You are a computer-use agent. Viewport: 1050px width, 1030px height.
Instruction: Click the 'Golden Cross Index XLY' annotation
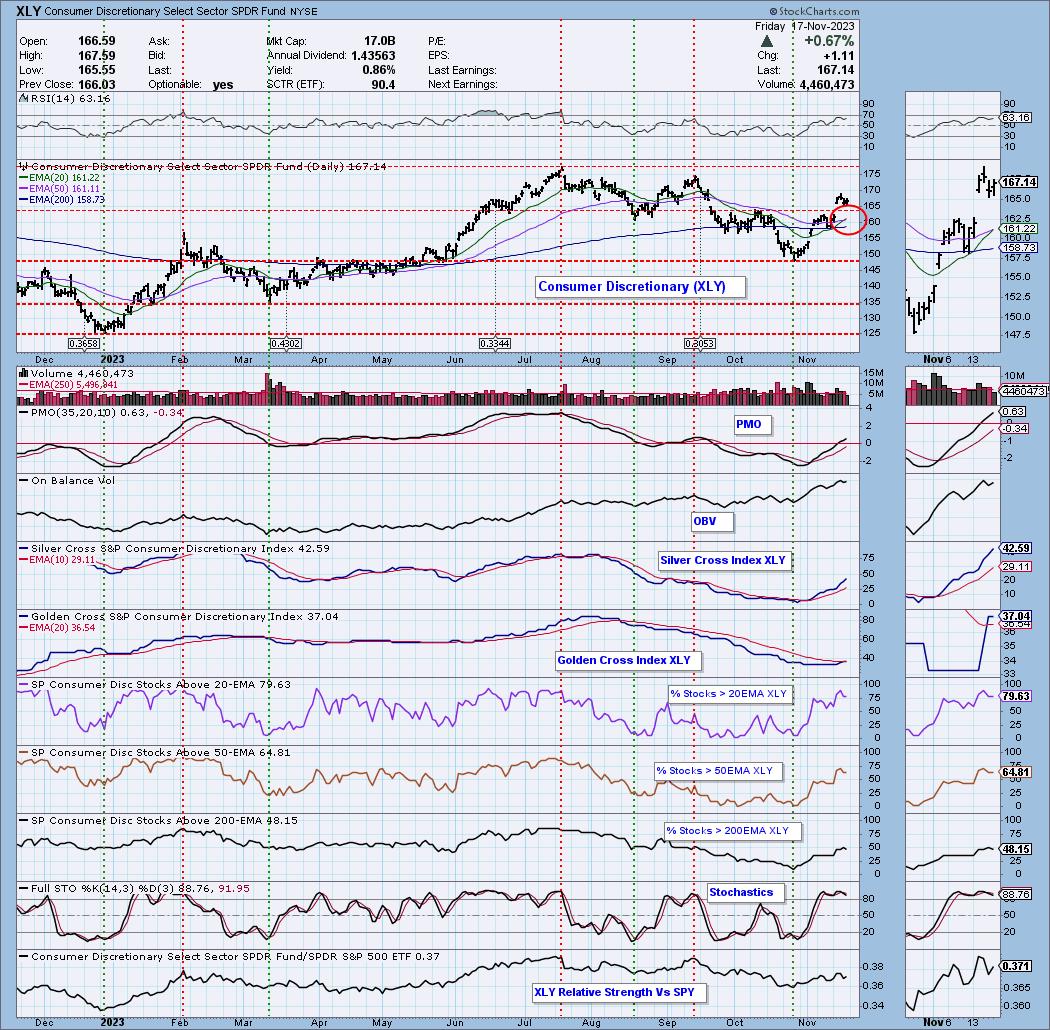(x=628, y=660)
